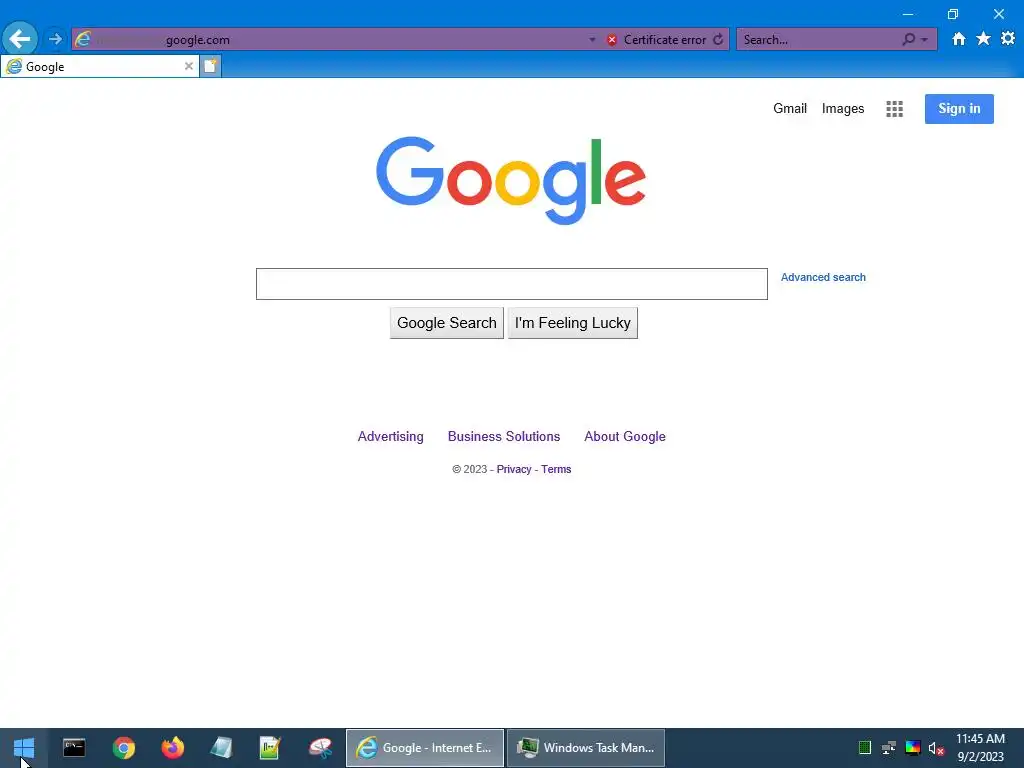The height and width of the screenshot is (768, 1024).
Task: Refresh the page with the reload icon
Action: [718, 39]
